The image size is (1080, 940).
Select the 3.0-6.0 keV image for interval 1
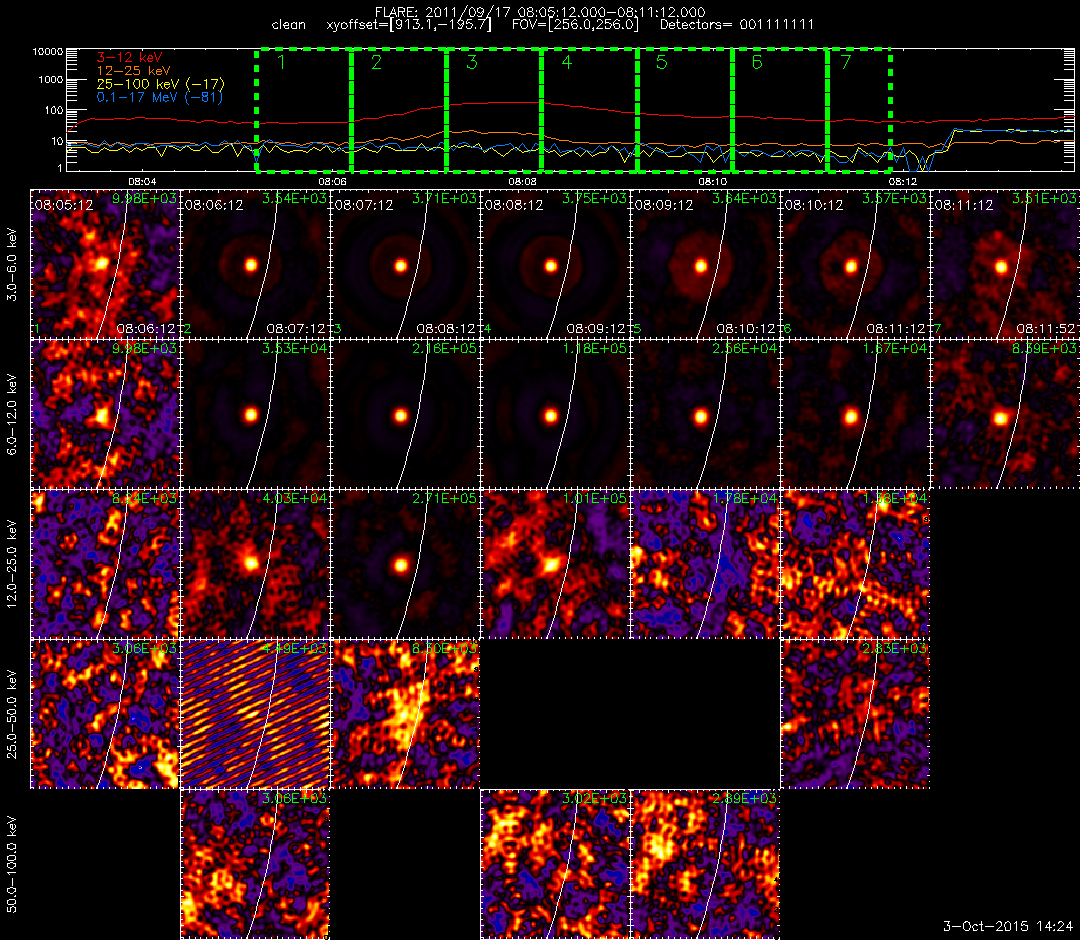(105, 264)
